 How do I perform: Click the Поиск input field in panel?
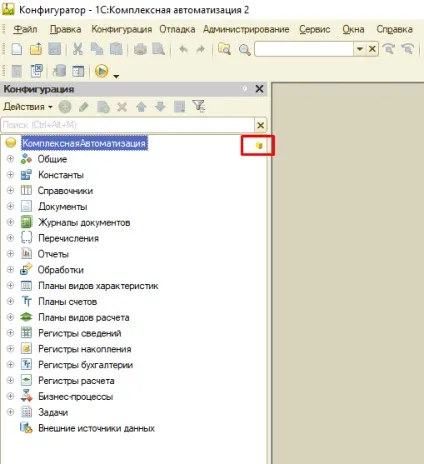pos(127,125)
